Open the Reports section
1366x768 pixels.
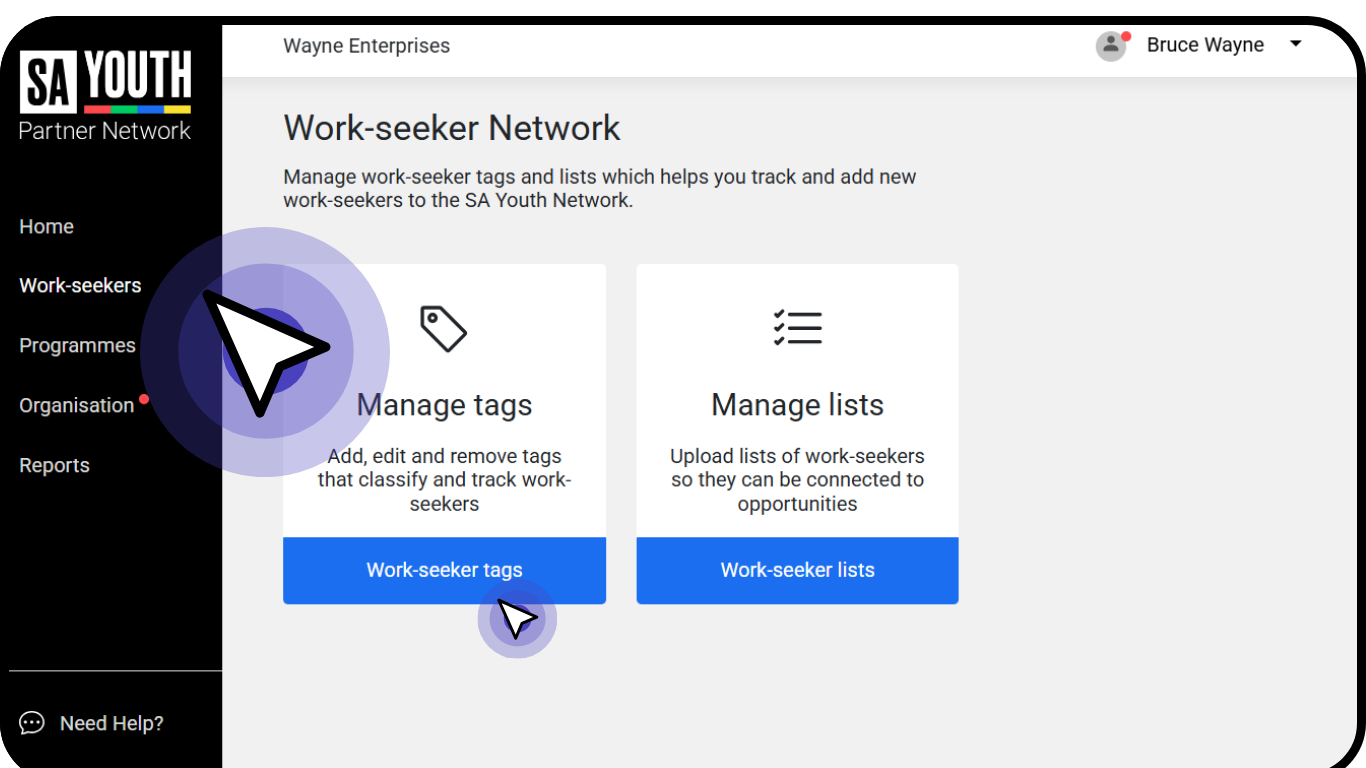(54, 465)
